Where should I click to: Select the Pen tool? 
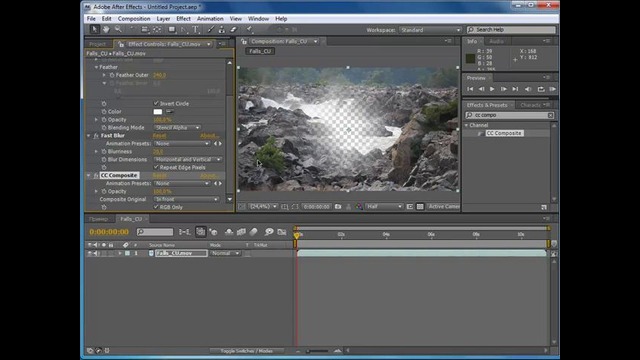(184, 29)
